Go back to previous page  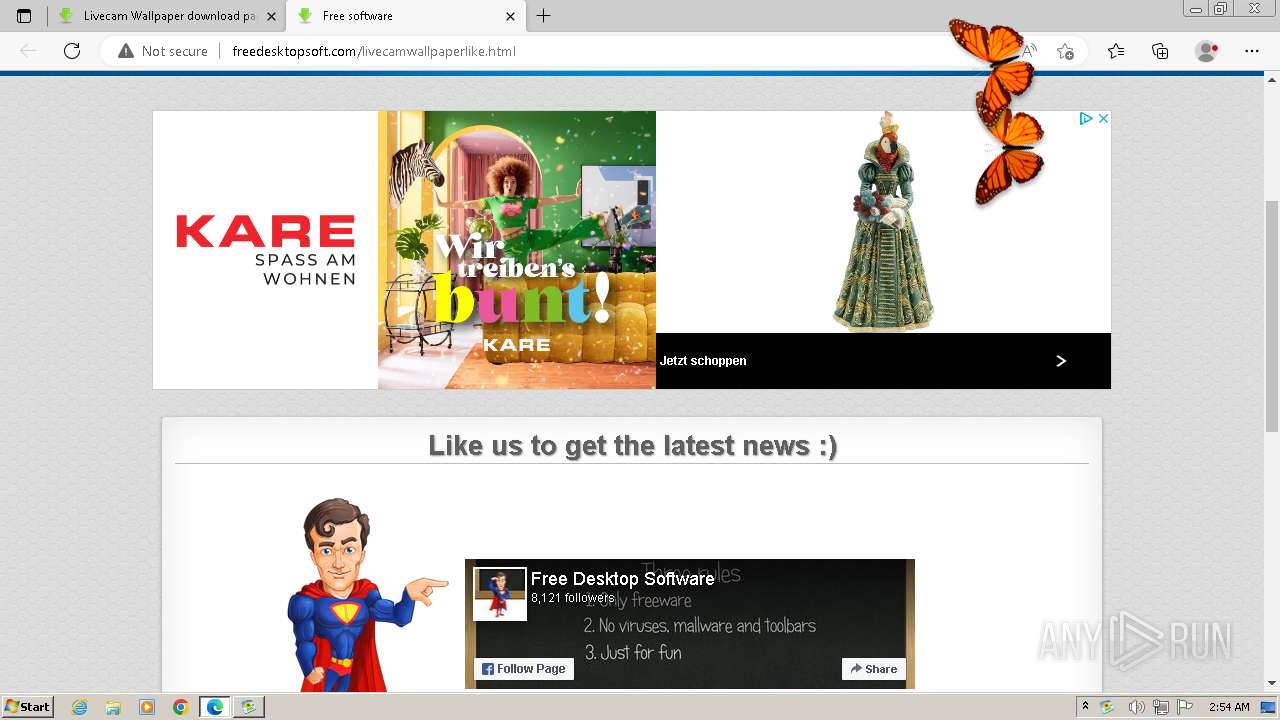click(28, 51)
